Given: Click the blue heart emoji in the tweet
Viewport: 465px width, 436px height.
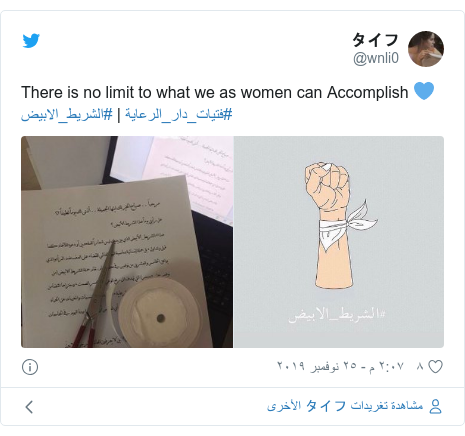Looking at the screenshot, I should point(424,91).
